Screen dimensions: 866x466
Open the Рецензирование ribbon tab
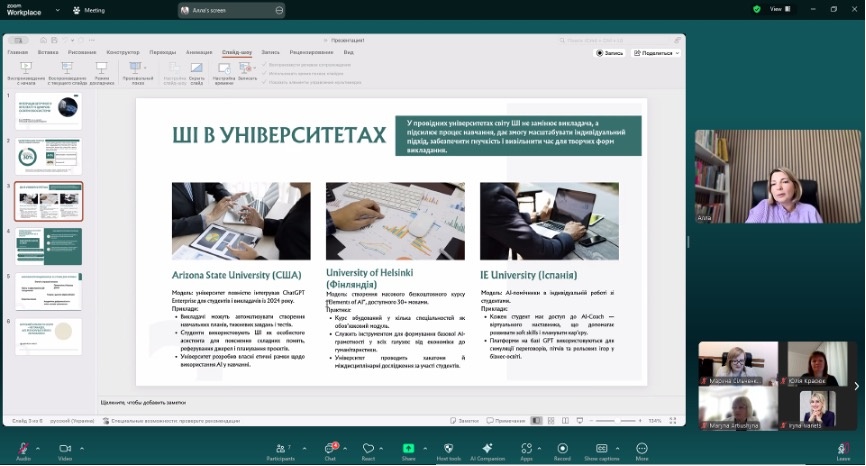(x=311, y=52)
